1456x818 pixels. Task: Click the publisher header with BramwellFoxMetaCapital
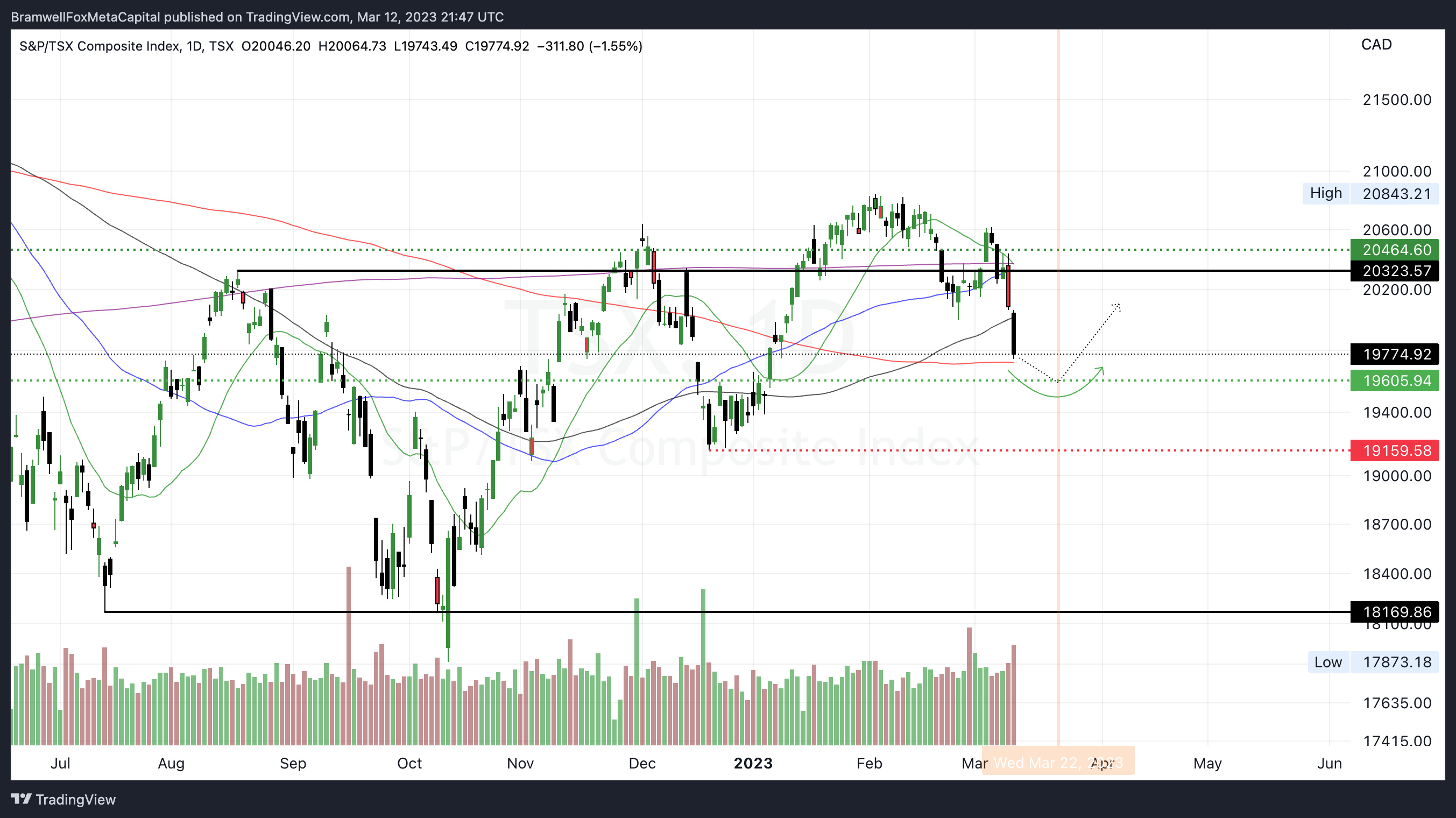pyautogui.click(x=257, y=17)
